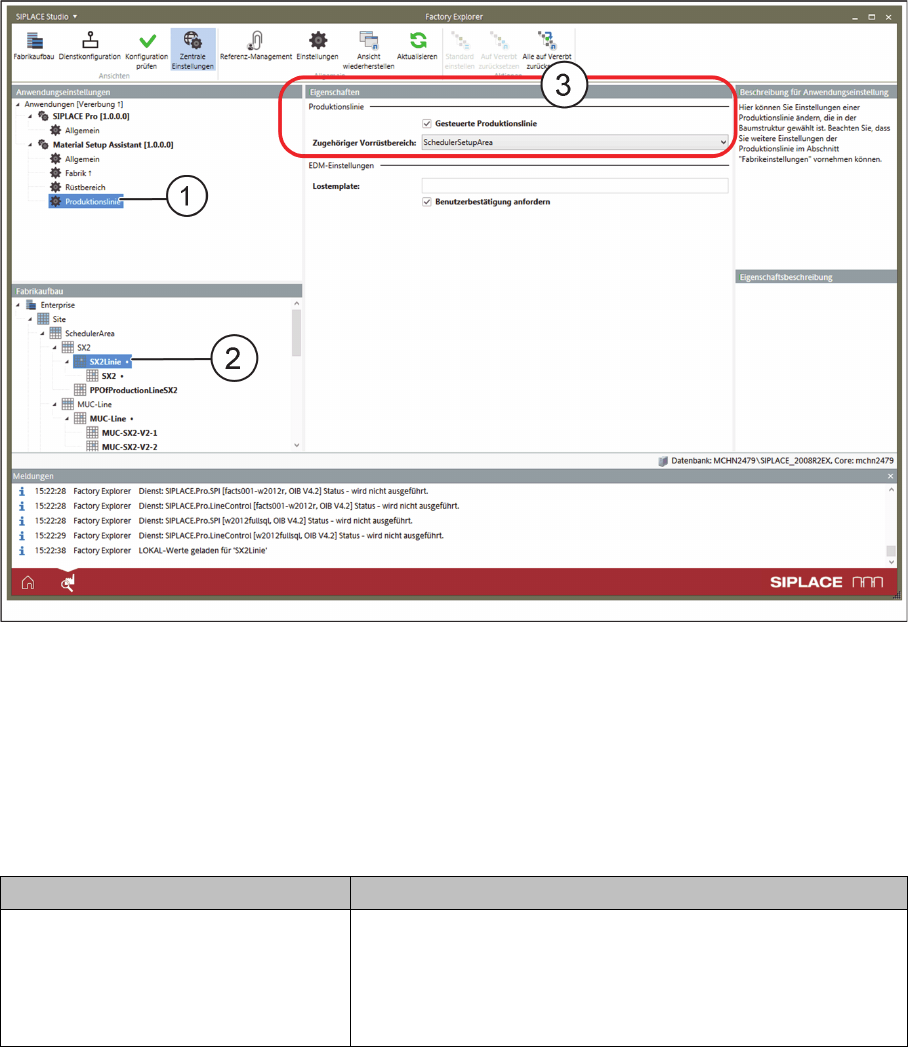The height and width of the screenshot is (1047, 908).
Task: Click Fabrikaufbau tree scrollbar up arrow
Action: (296, 304)
